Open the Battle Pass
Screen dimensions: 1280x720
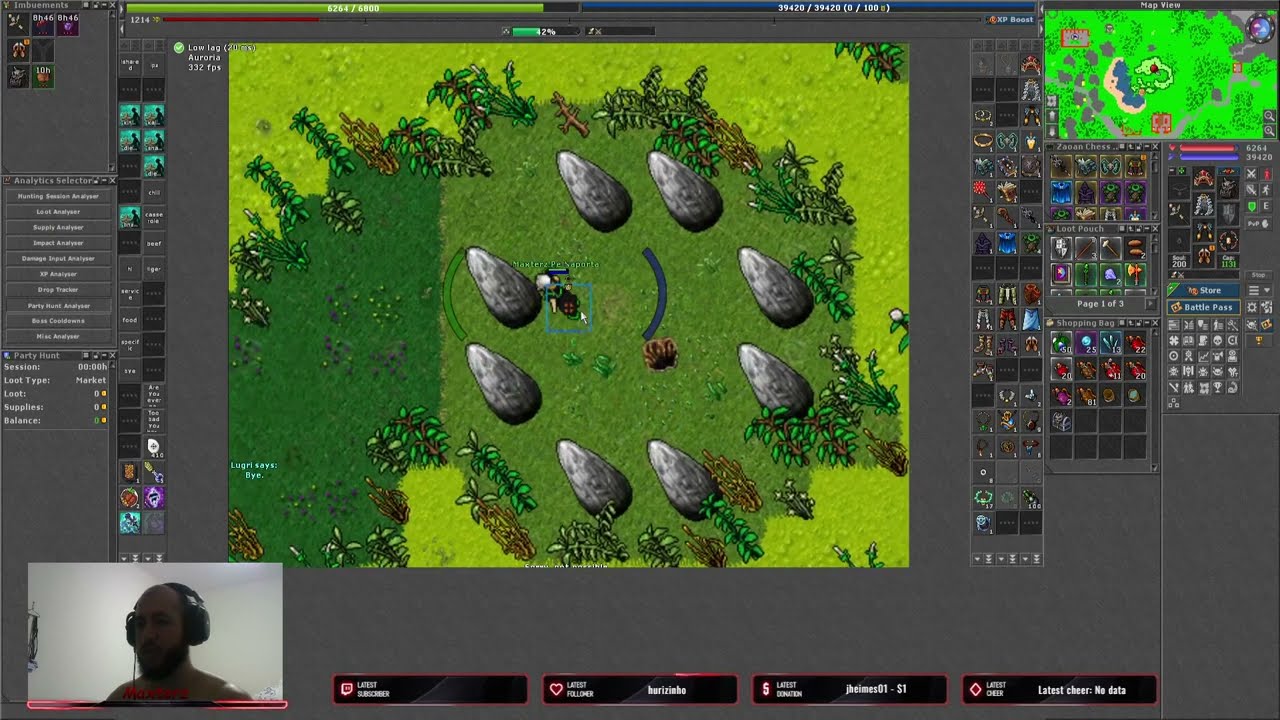[x=1204, y=307]
